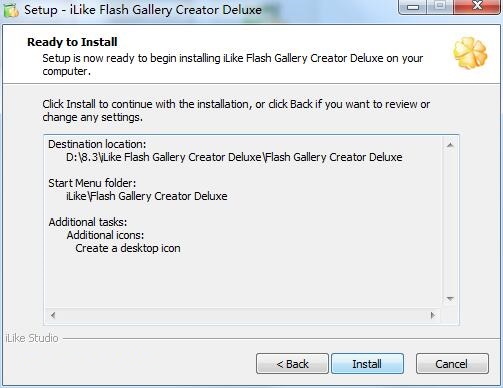Click the 'Create a desktop icon' line
This screenshot has width=503, height=388.
pyautogui.click(x=128, y=248)
